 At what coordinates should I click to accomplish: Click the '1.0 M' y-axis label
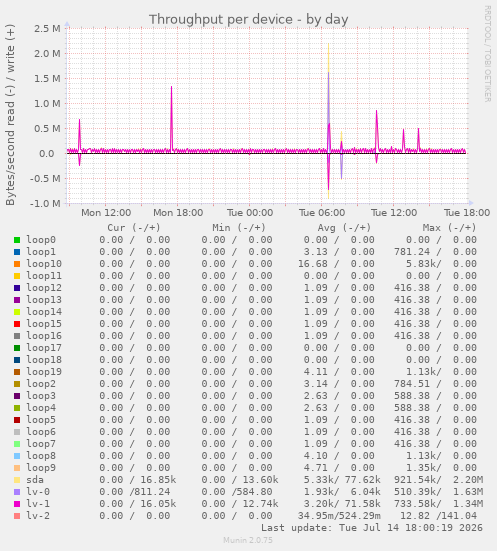(x=47, y=103)
